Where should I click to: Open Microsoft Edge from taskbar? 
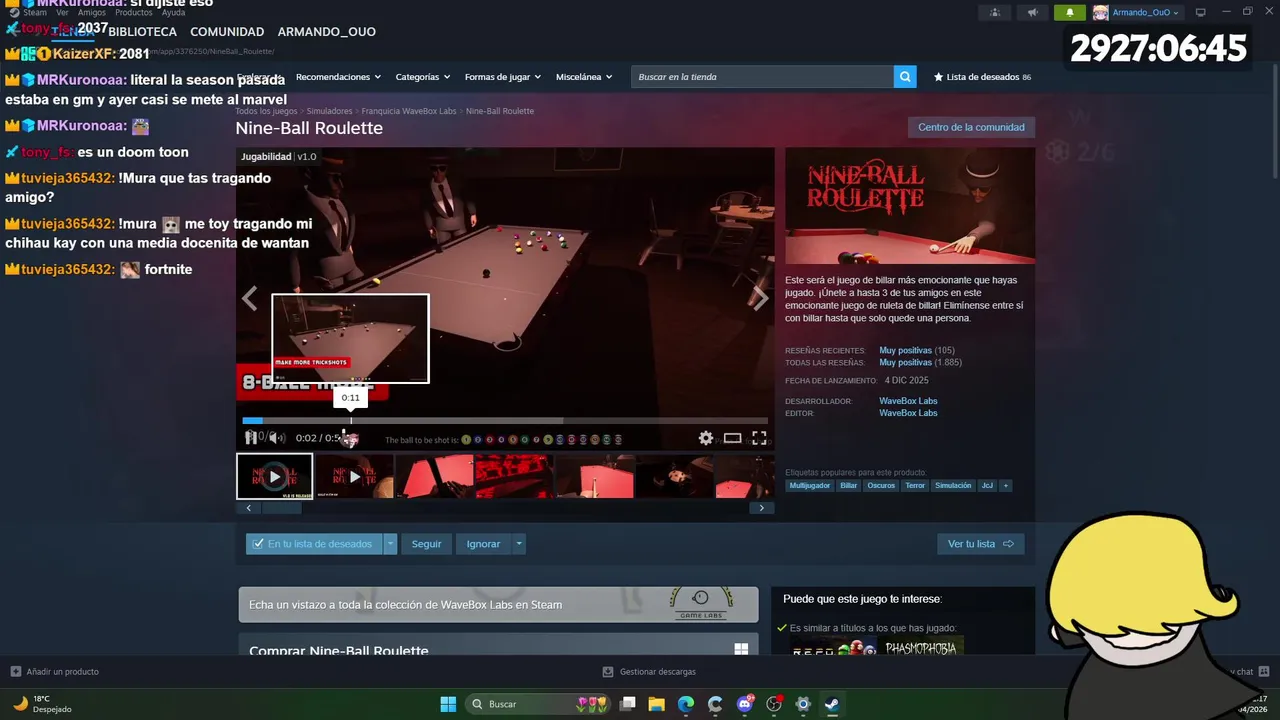686,704
